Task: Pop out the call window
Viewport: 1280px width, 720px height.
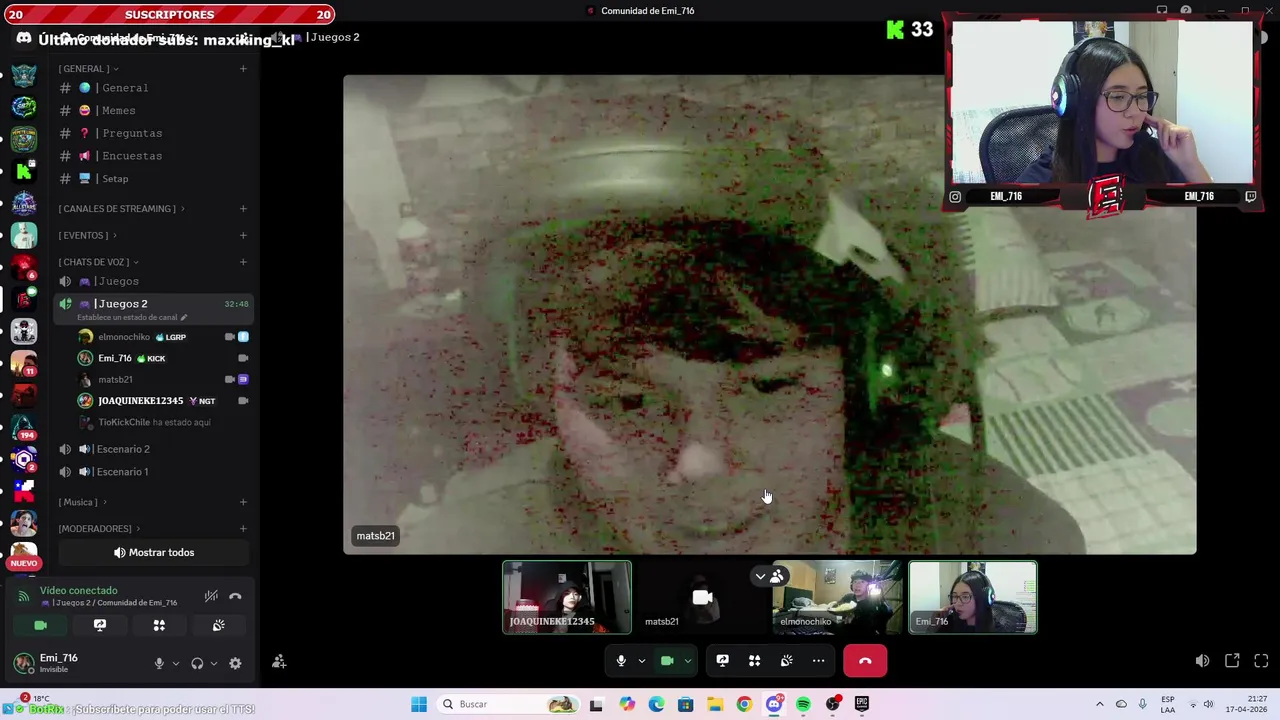Action: click(x=1232, y=661)
